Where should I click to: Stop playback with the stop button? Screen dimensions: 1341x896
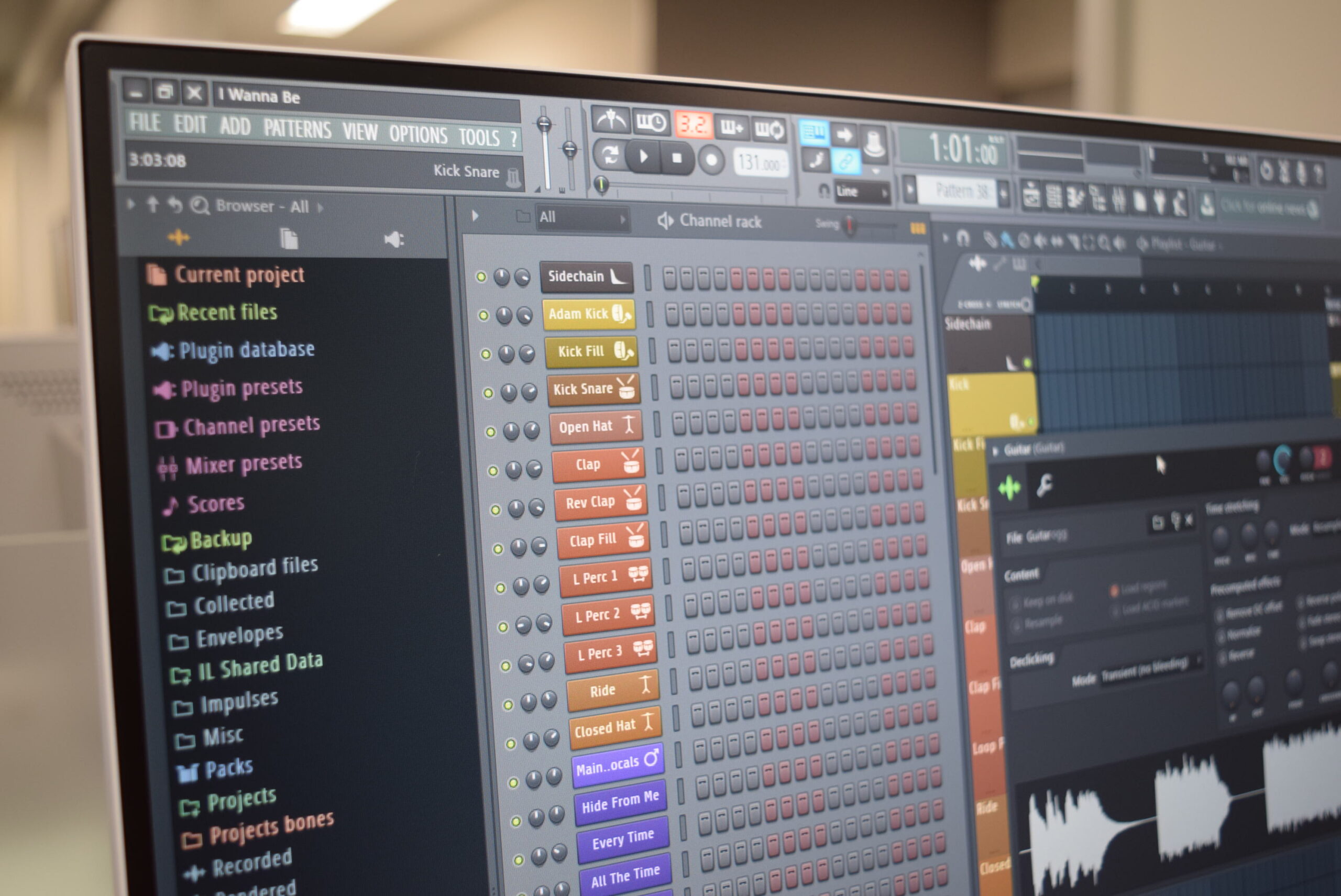tap(677, 158)
